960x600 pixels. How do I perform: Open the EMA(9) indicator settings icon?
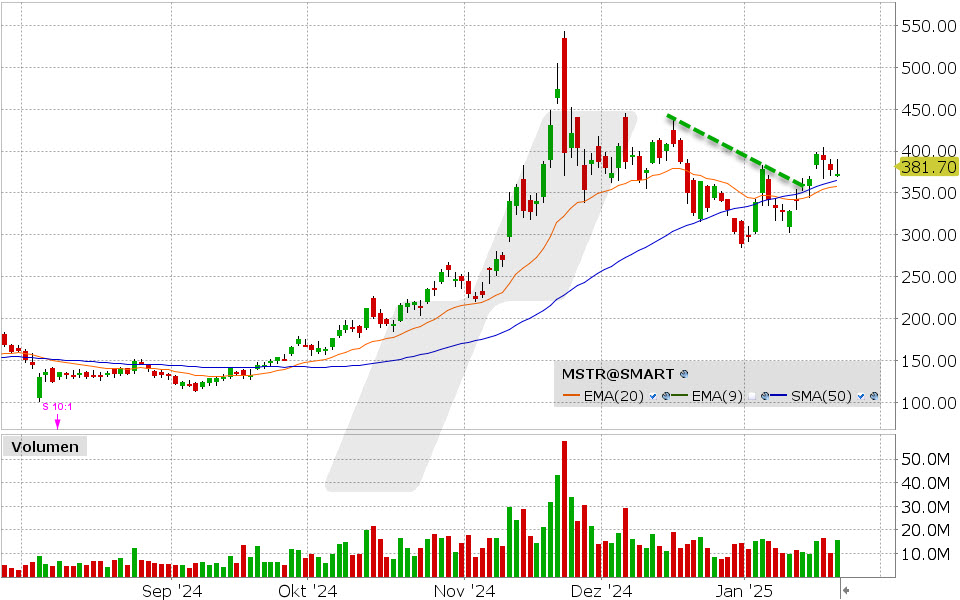(x=765, y=396)
